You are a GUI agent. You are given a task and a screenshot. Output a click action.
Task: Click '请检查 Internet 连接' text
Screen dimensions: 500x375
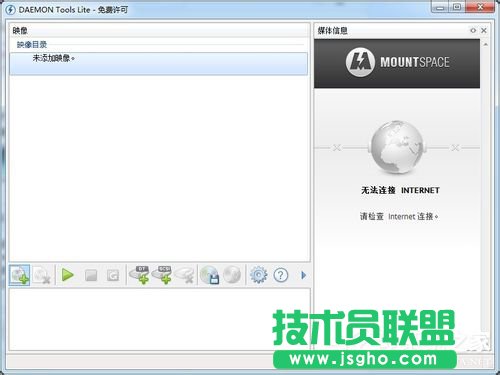[399, 216]
